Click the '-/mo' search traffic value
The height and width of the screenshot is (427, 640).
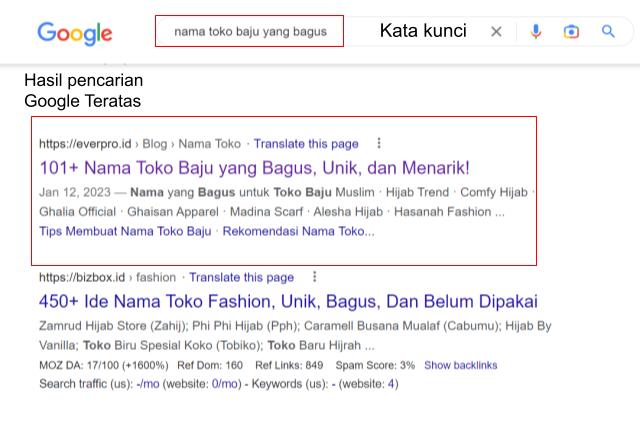(x=148, y=384)
